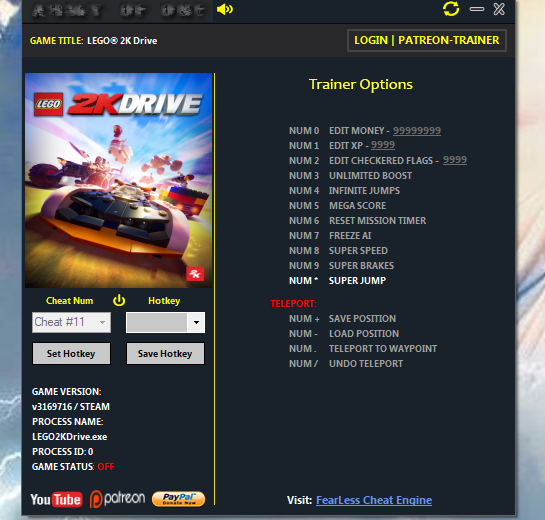Select TELEPORT TO WAYPOINT option
The height and width of the screenshot is (520, 545).
383,348
